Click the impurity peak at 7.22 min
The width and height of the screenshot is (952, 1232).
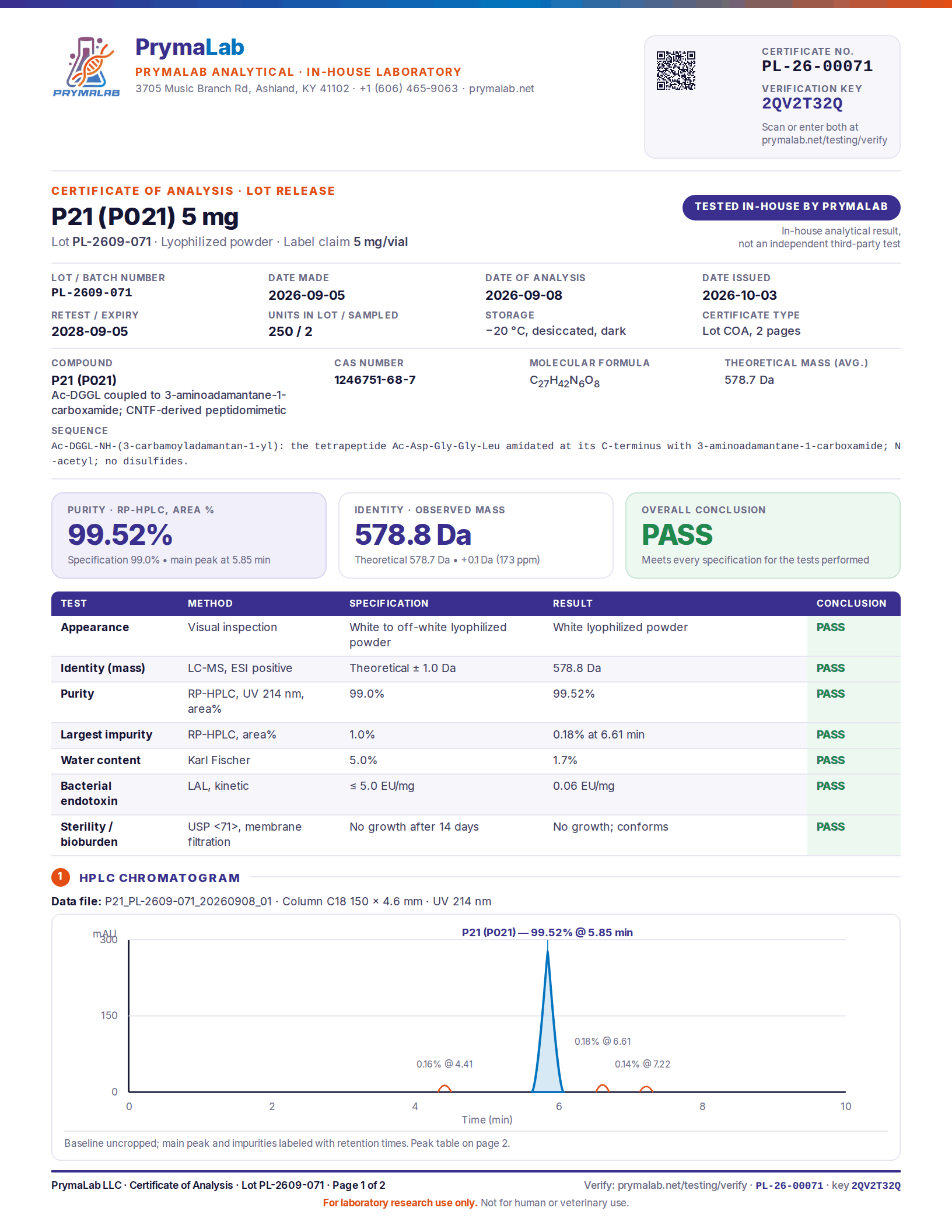[x=646, y=1089]
